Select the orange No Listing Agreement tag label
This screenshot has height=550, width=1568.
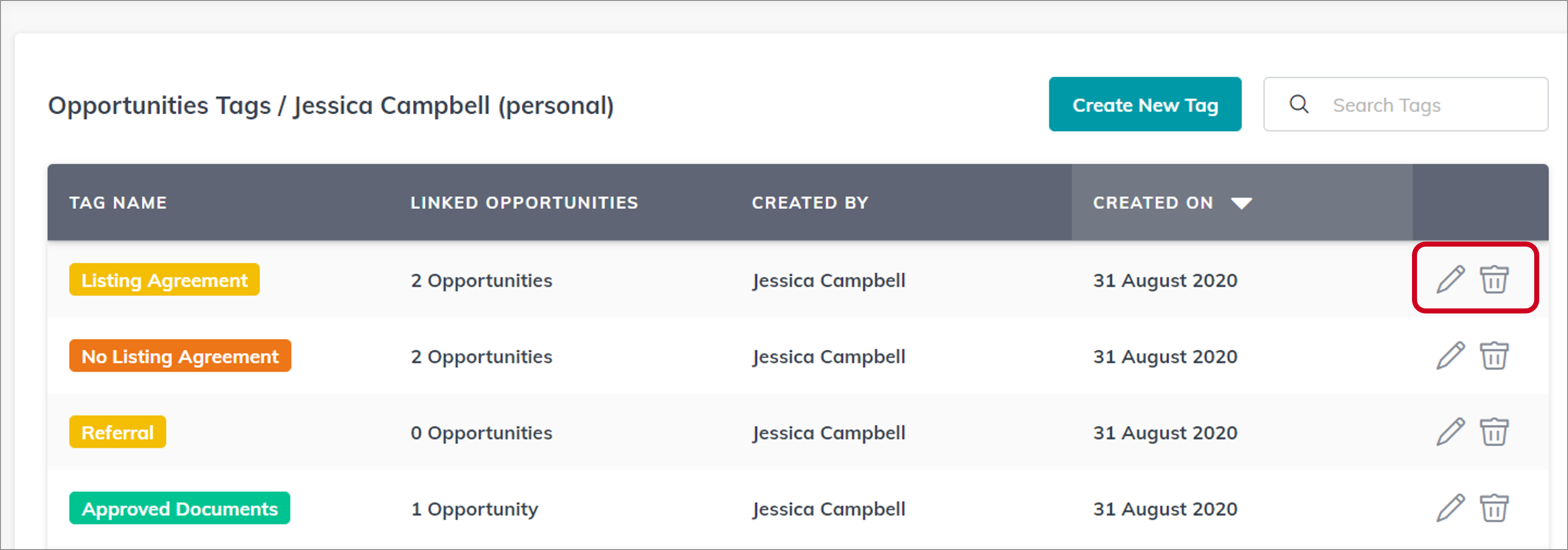coord(180,356)
